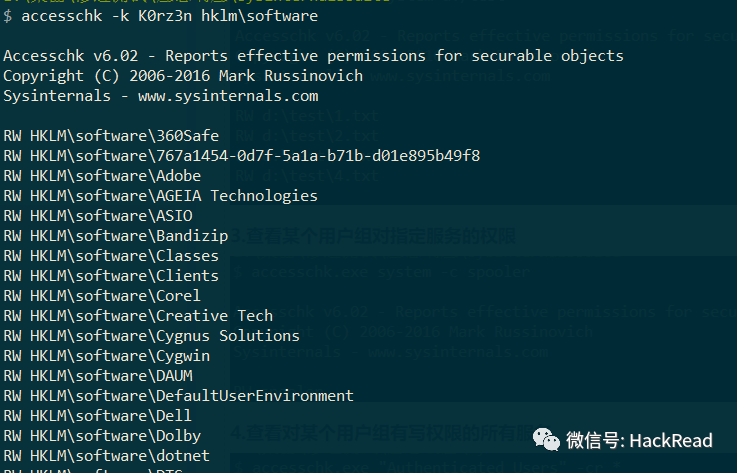Select the 767a1454-0d7f GUID registry entry
Image resolution: width=737 pixels, height=473 pixels.
tap(242, 156)
